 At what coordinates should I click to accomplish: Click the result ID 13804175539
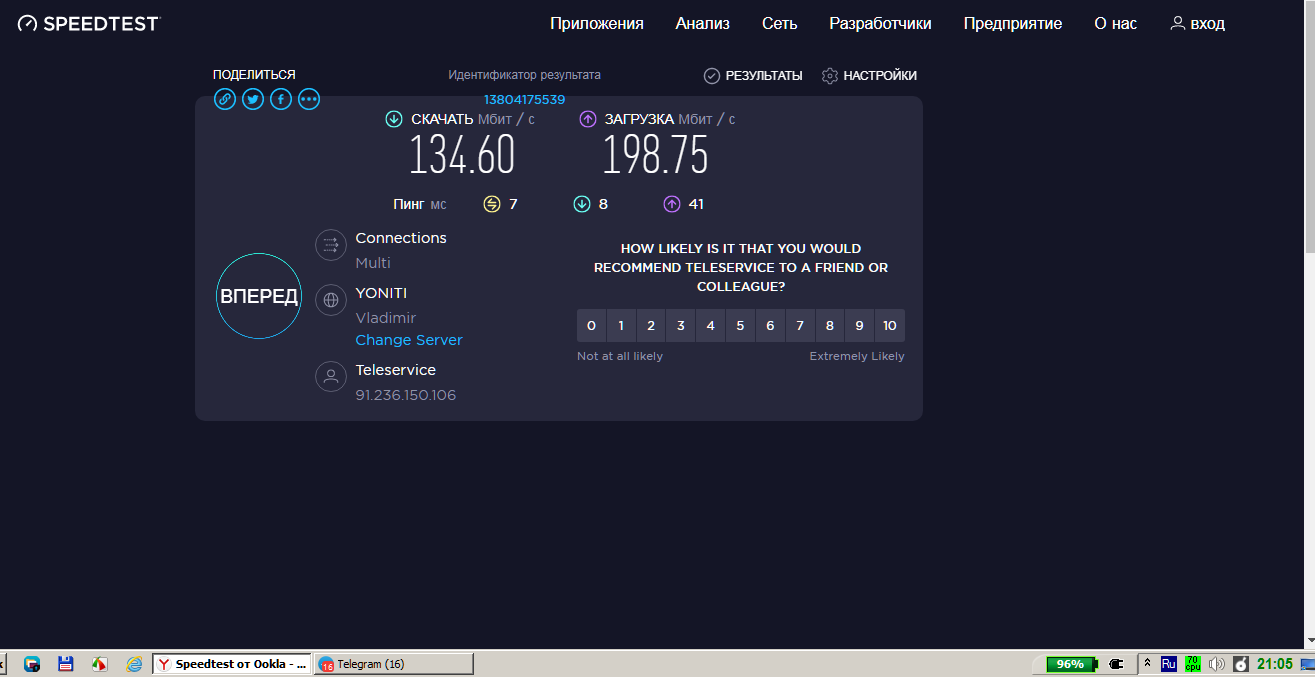tap(524, 100)
